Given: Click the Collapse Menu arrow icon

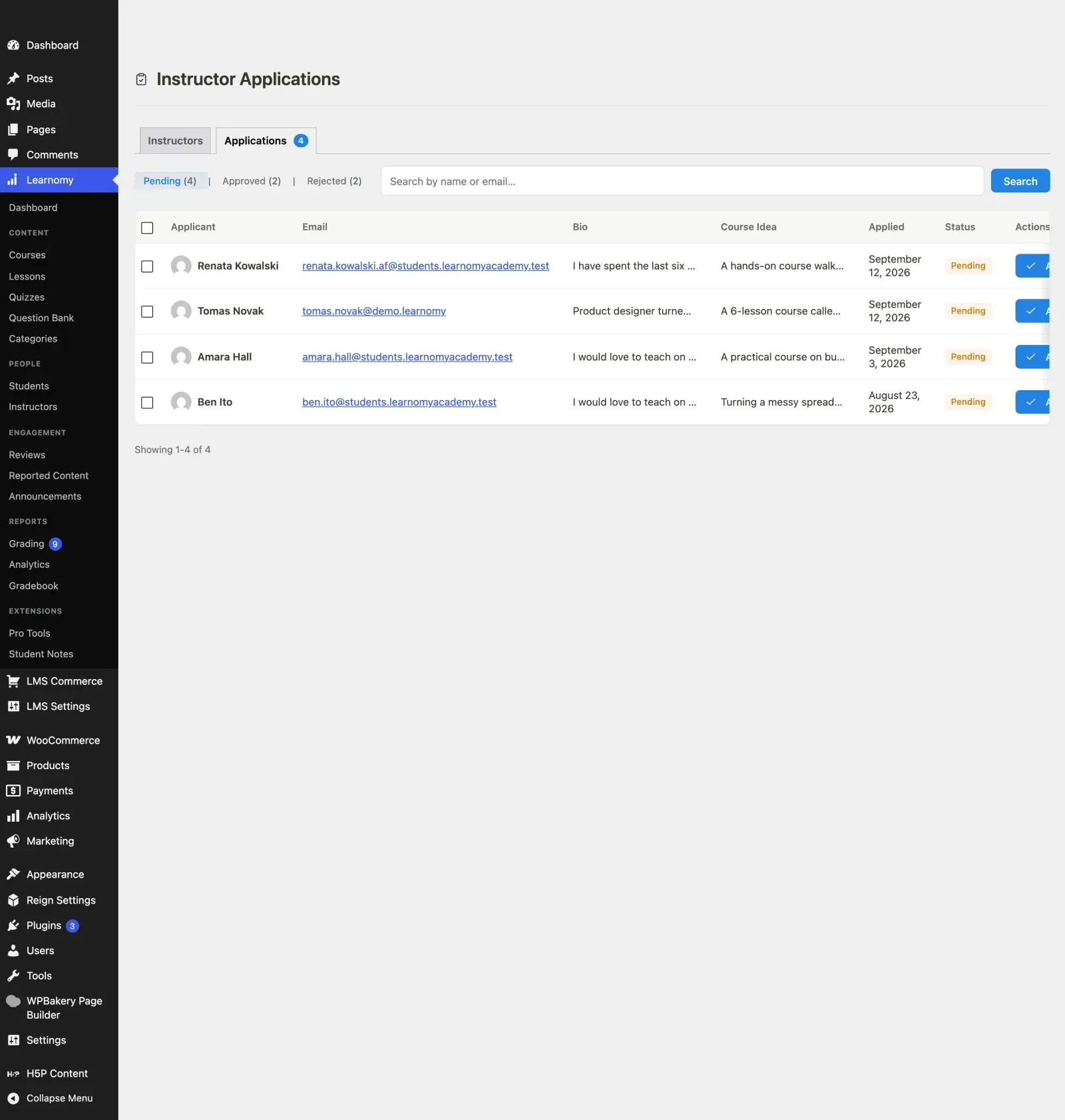Looking at the screenshot, I should 13,1098.
